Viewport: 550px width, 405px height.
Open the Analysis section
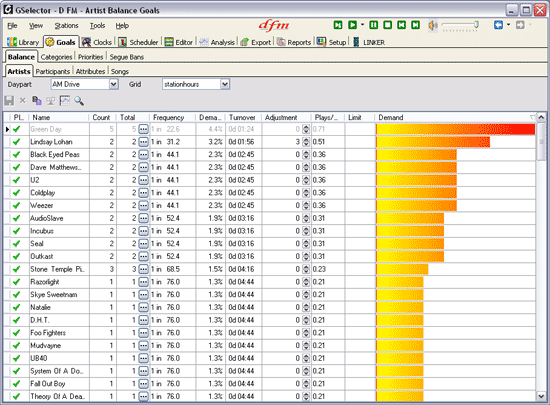[217, 42]
